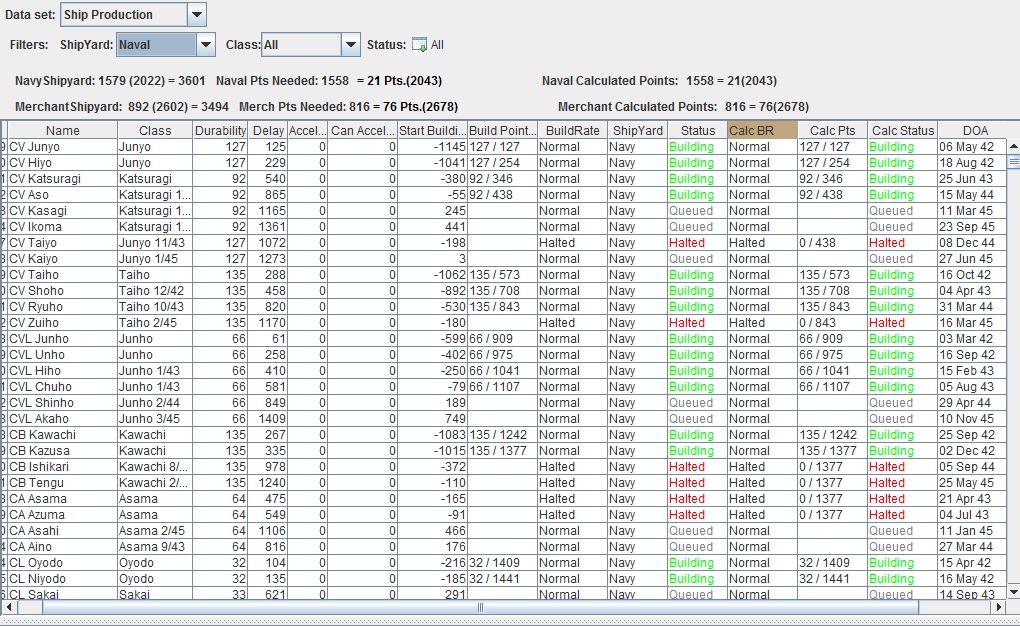Click the horizontal scrollbar right arrow
This screenshot has width=1020, height=626.
[999, 606]
